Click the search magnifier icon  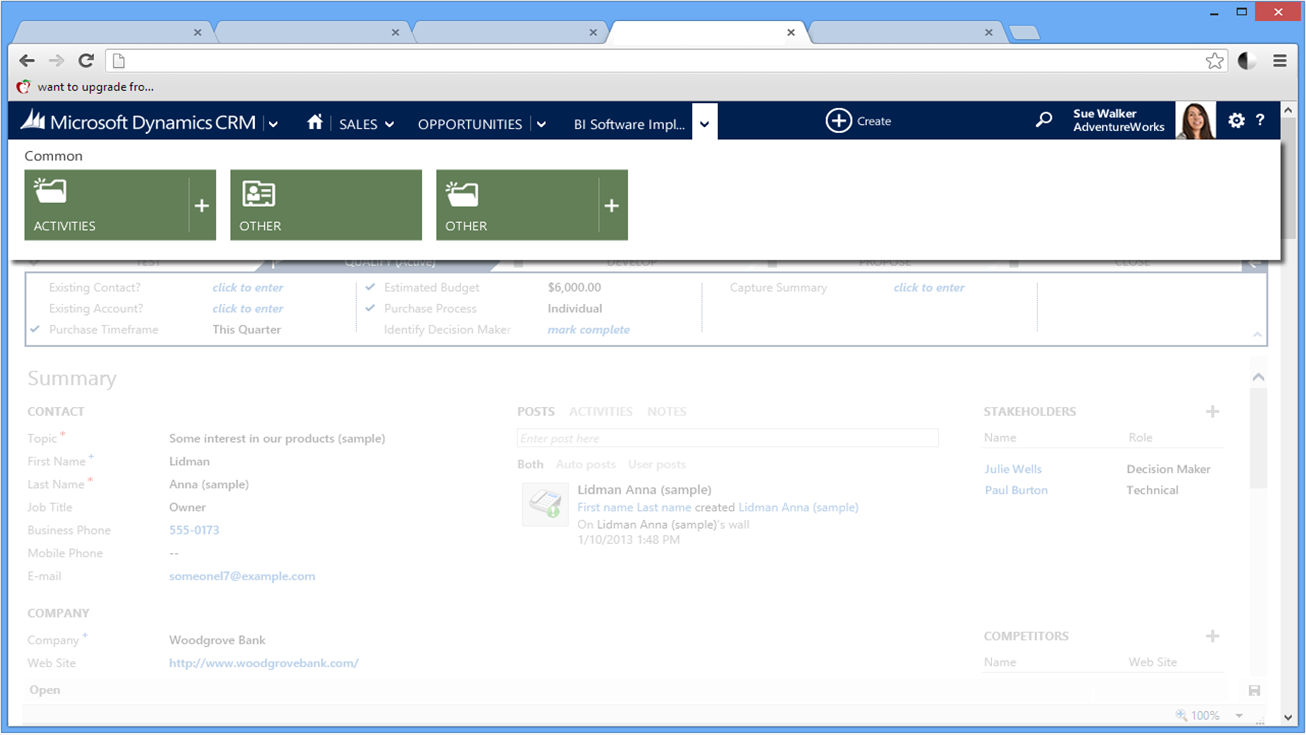coord(1044,120)
